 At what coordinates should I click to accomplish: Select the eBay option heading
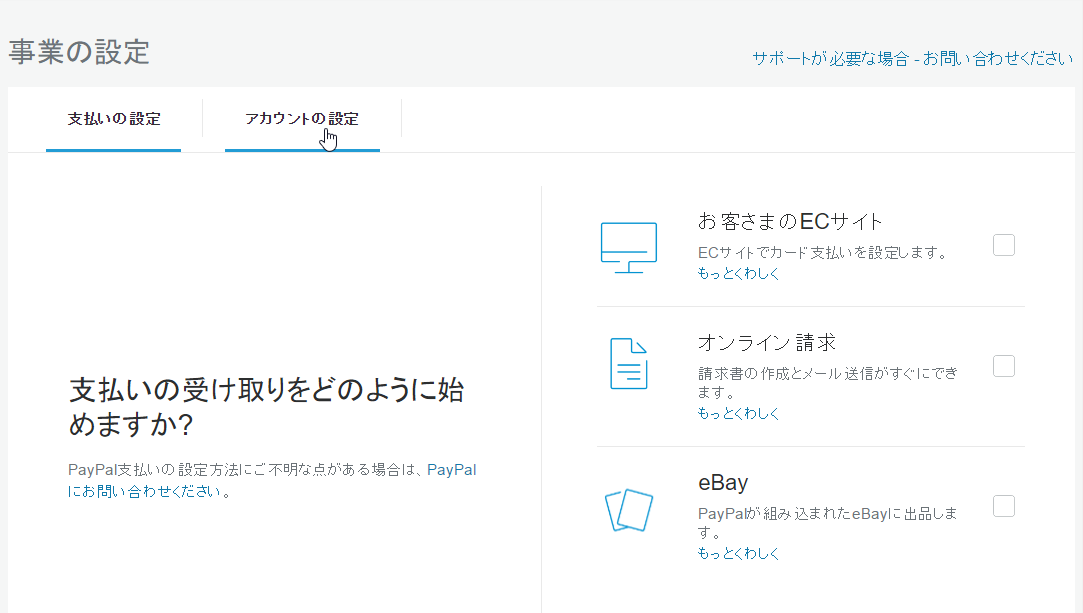click(723, 482)
